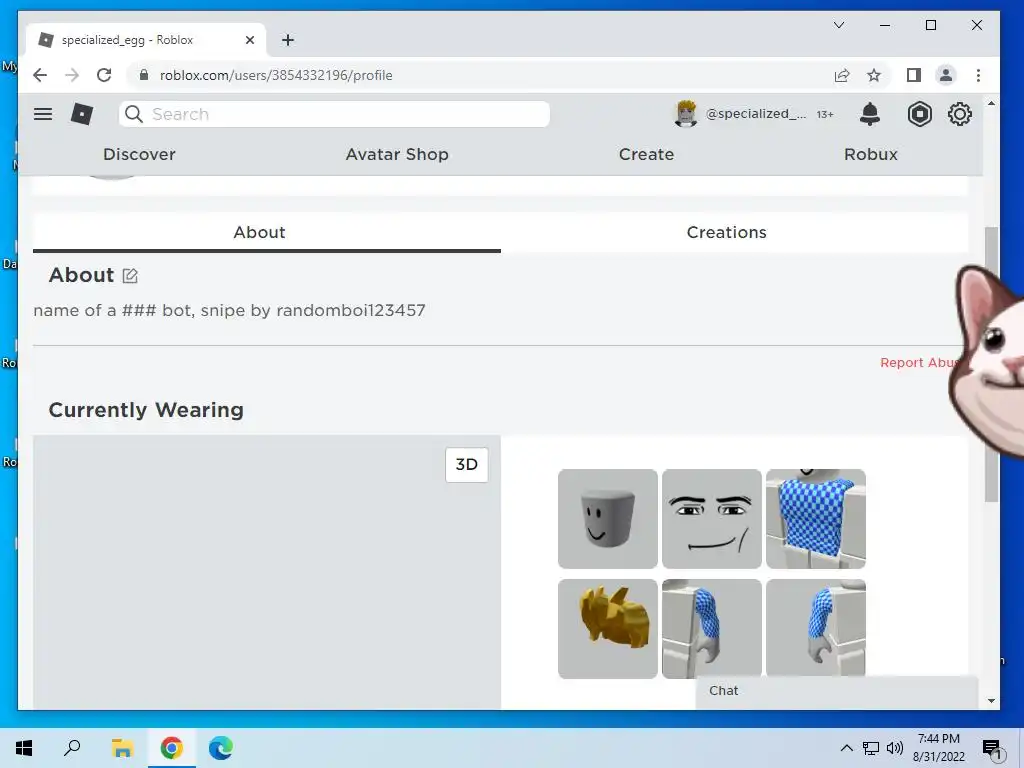Open the Roblox hamburger navigation menu

click(x=43, y=114)
